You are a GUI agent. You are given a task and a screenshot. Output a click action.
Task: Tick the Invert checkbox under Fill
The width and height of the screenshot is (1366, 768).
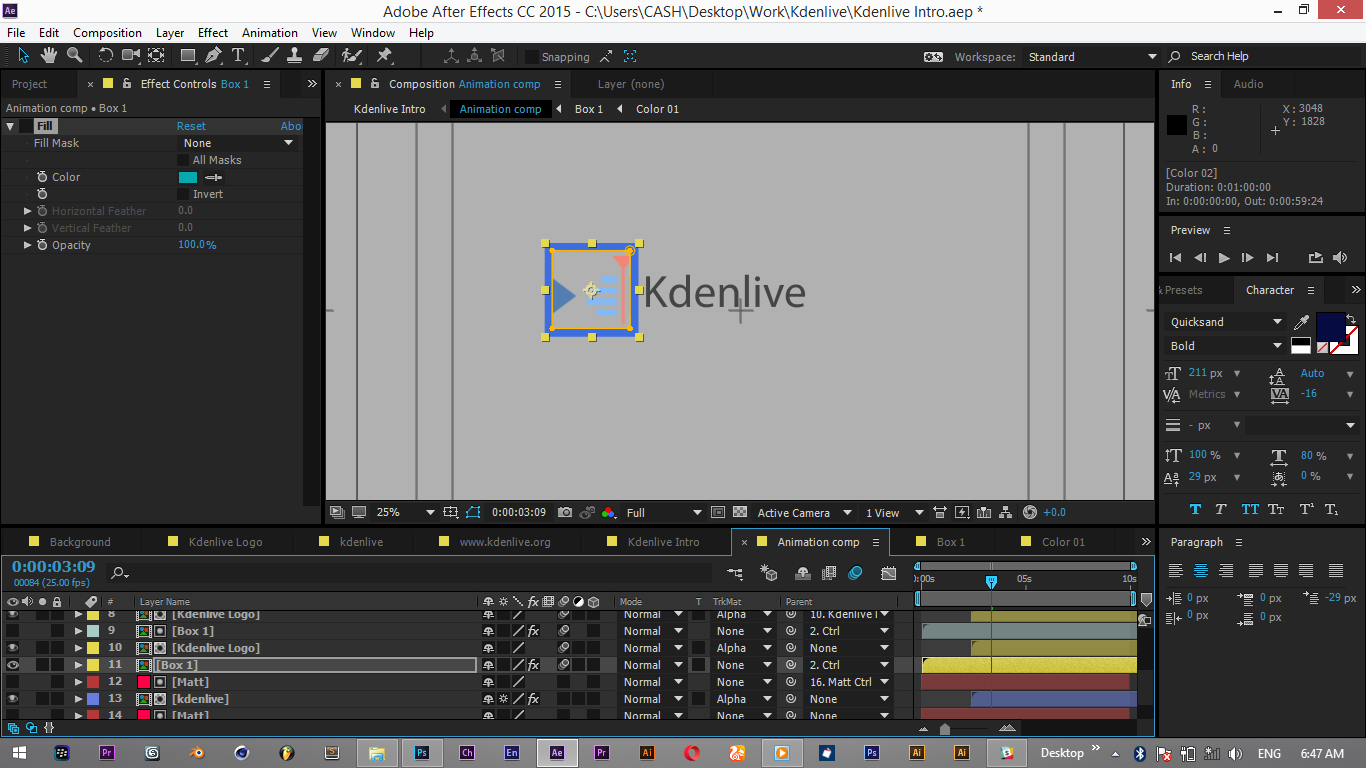pos(183,194)
